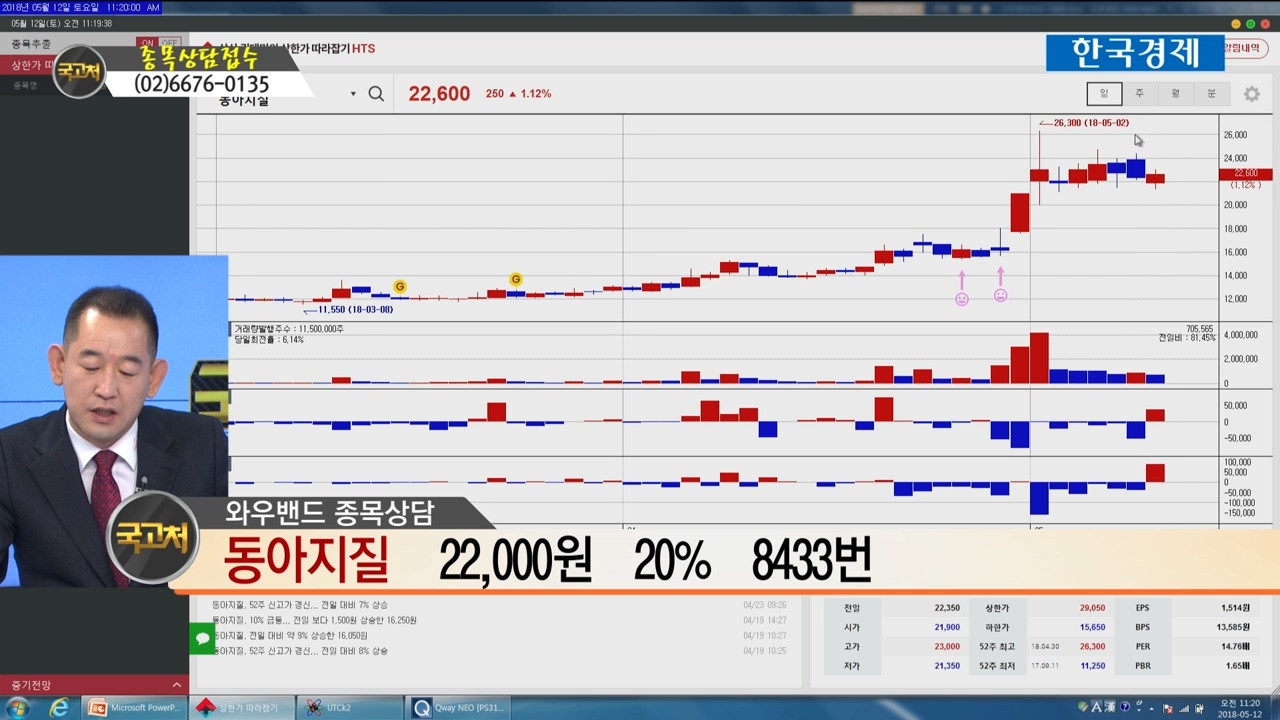The image size is (1280, 720).
Task: Click the Windows Start button
Action: coord(17,708)
